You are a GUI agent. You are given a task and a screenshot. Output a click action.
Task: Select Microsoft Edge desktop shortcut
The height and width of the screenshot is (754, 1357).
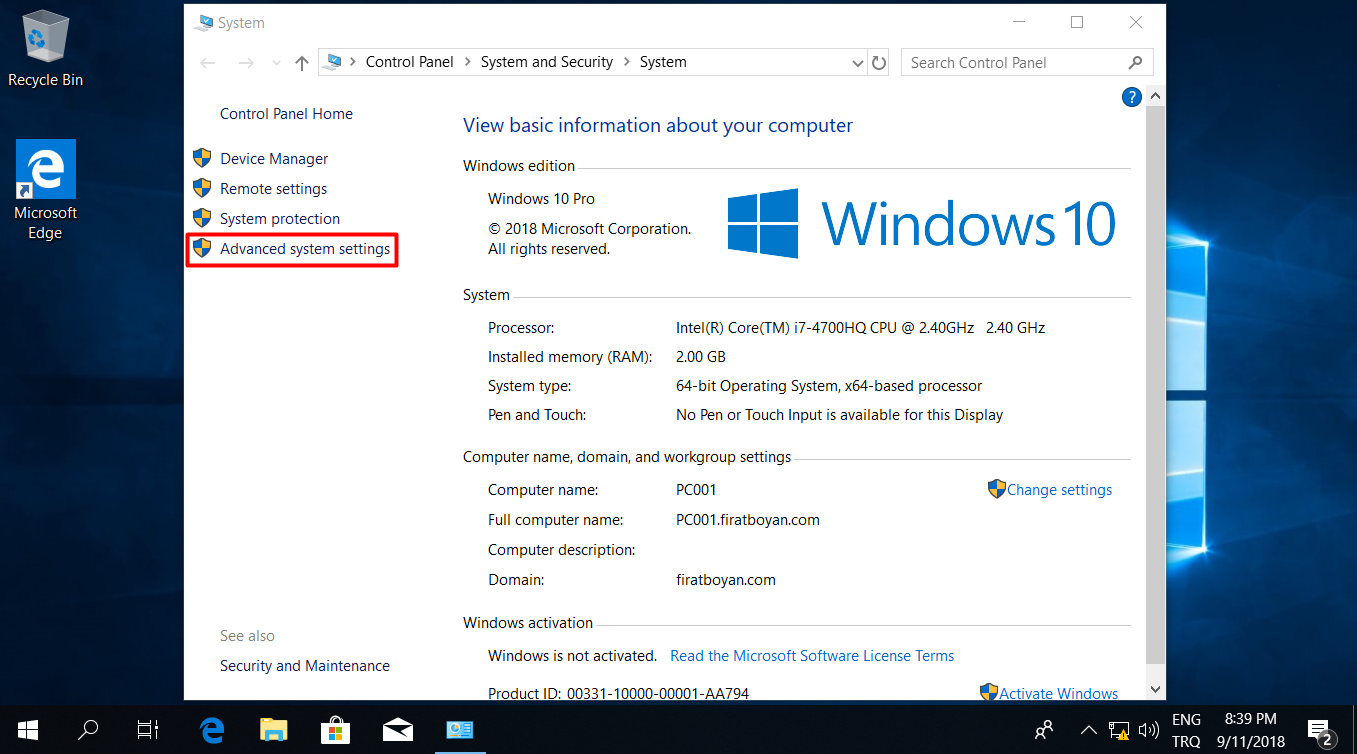point(45,190)
